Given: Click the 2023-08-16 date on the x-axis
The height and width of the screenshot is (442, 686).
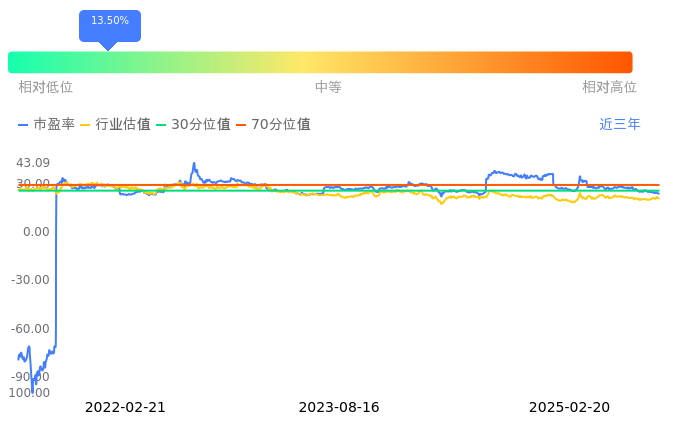Looking at the screenshot, I should click(339, 407).
